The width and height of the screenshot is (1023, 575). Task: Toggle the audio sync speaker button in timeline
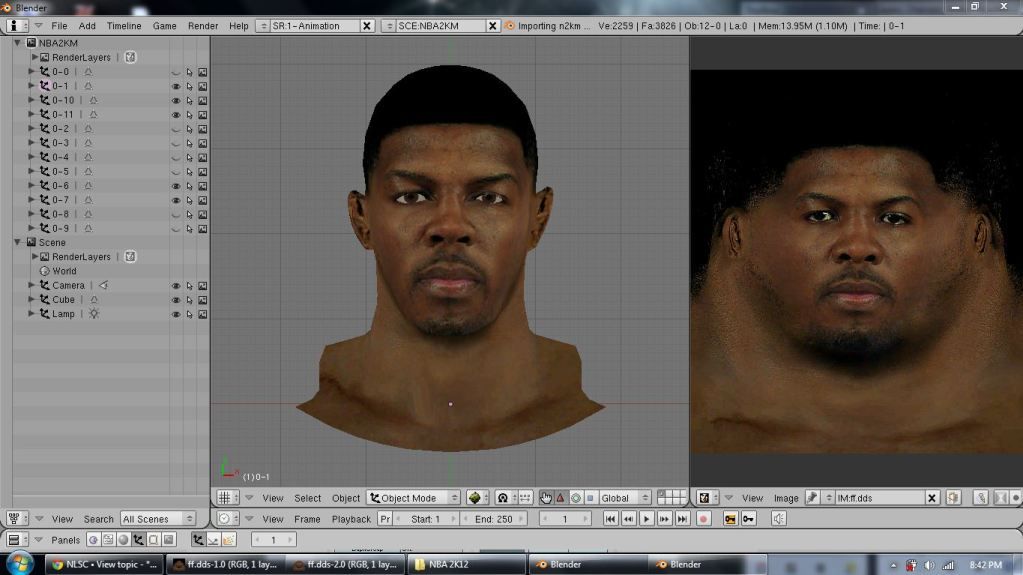coord(778,519)
